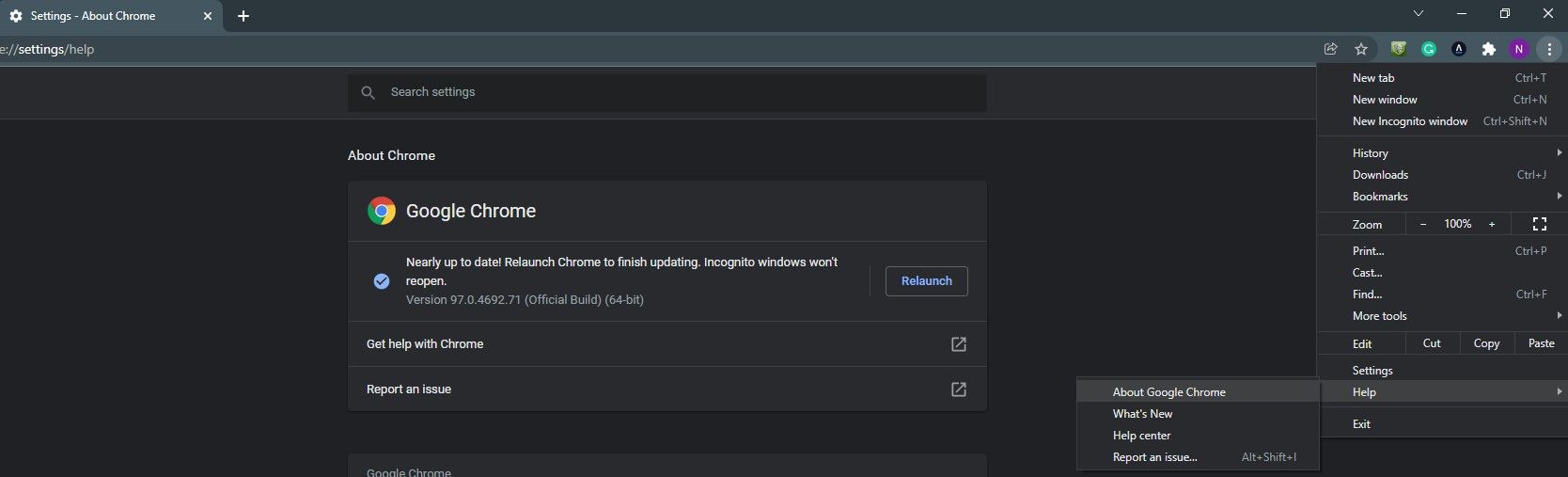Expand the Bookmarks submenu
Screen dimensions: 1568x477
click(1442, 197)
